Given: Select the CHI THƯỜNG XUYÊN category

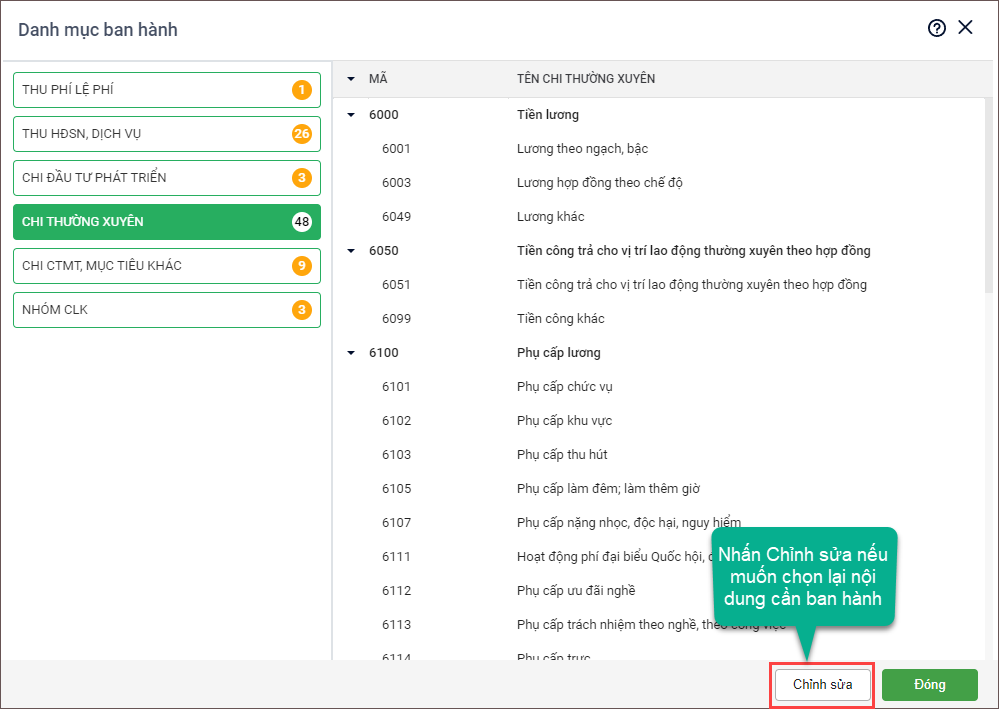Looking at the screenshot, I should [166, 222].
